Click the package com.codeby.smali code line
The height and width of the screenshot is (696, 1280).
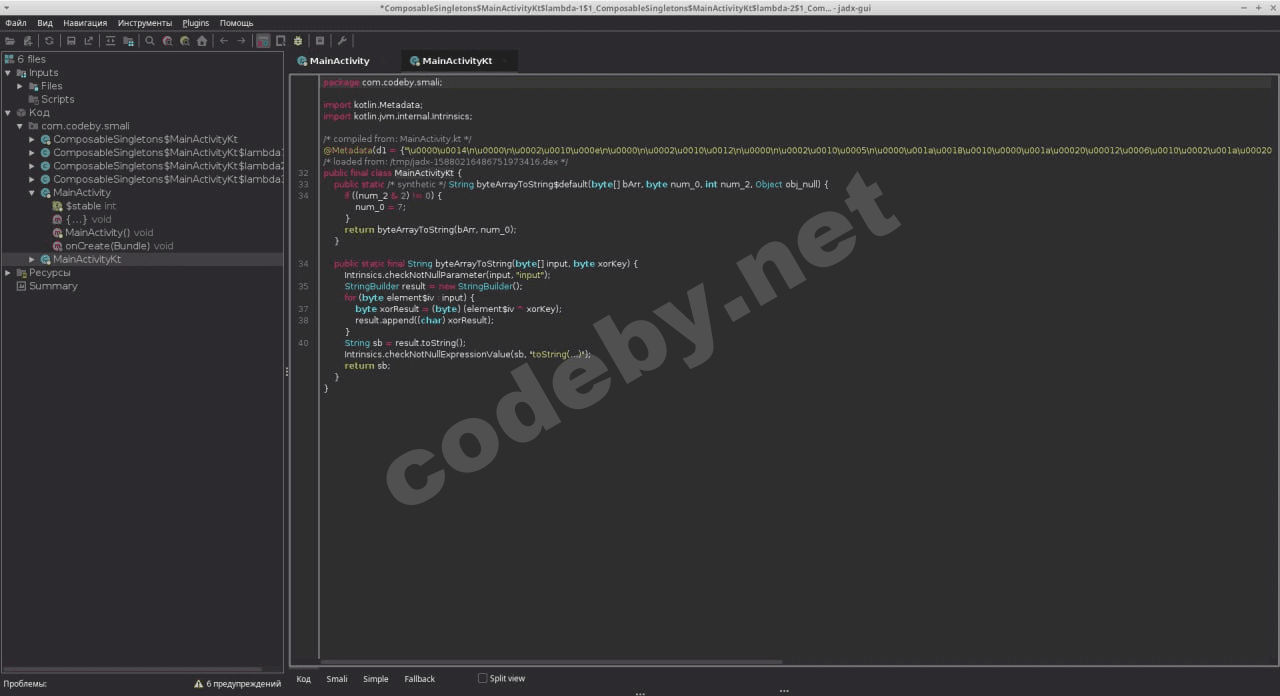tap(382, 82)
